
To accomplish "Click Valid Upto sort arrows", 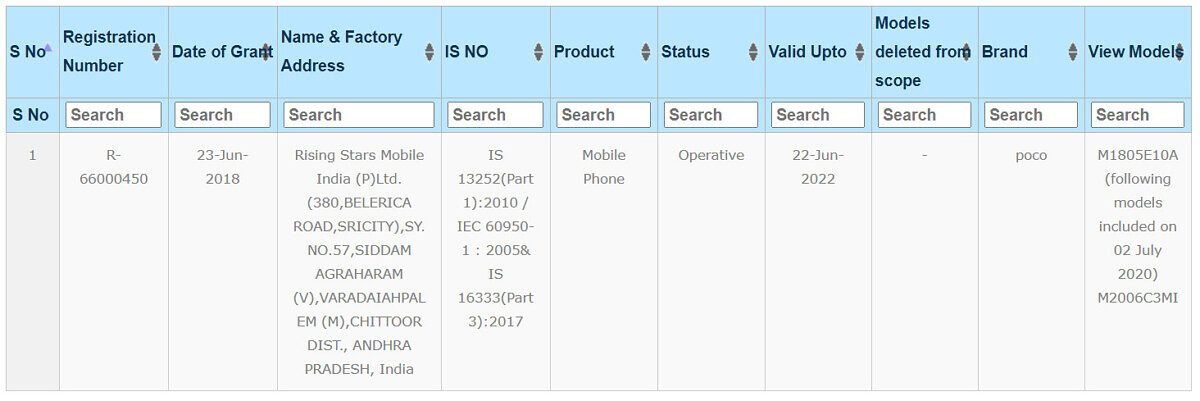I will [860, 52].
